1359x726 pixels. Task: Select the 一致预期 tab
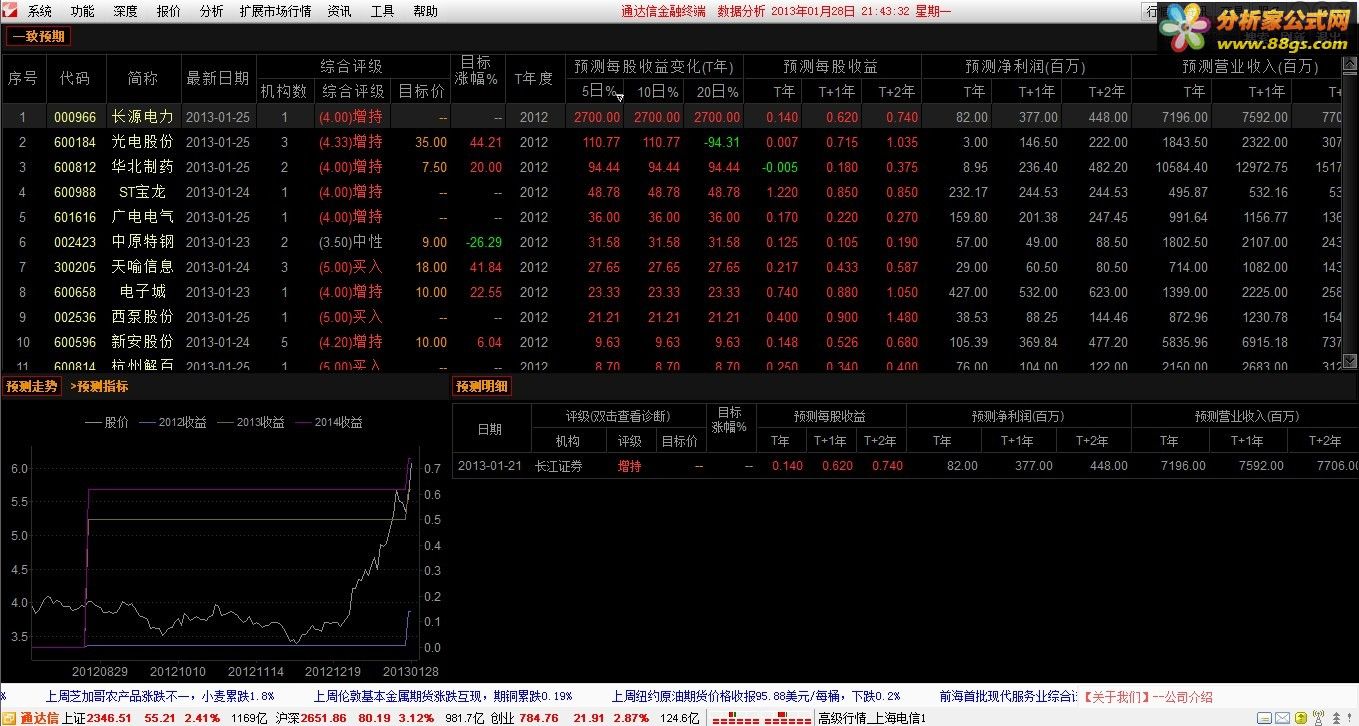point(39,37)
